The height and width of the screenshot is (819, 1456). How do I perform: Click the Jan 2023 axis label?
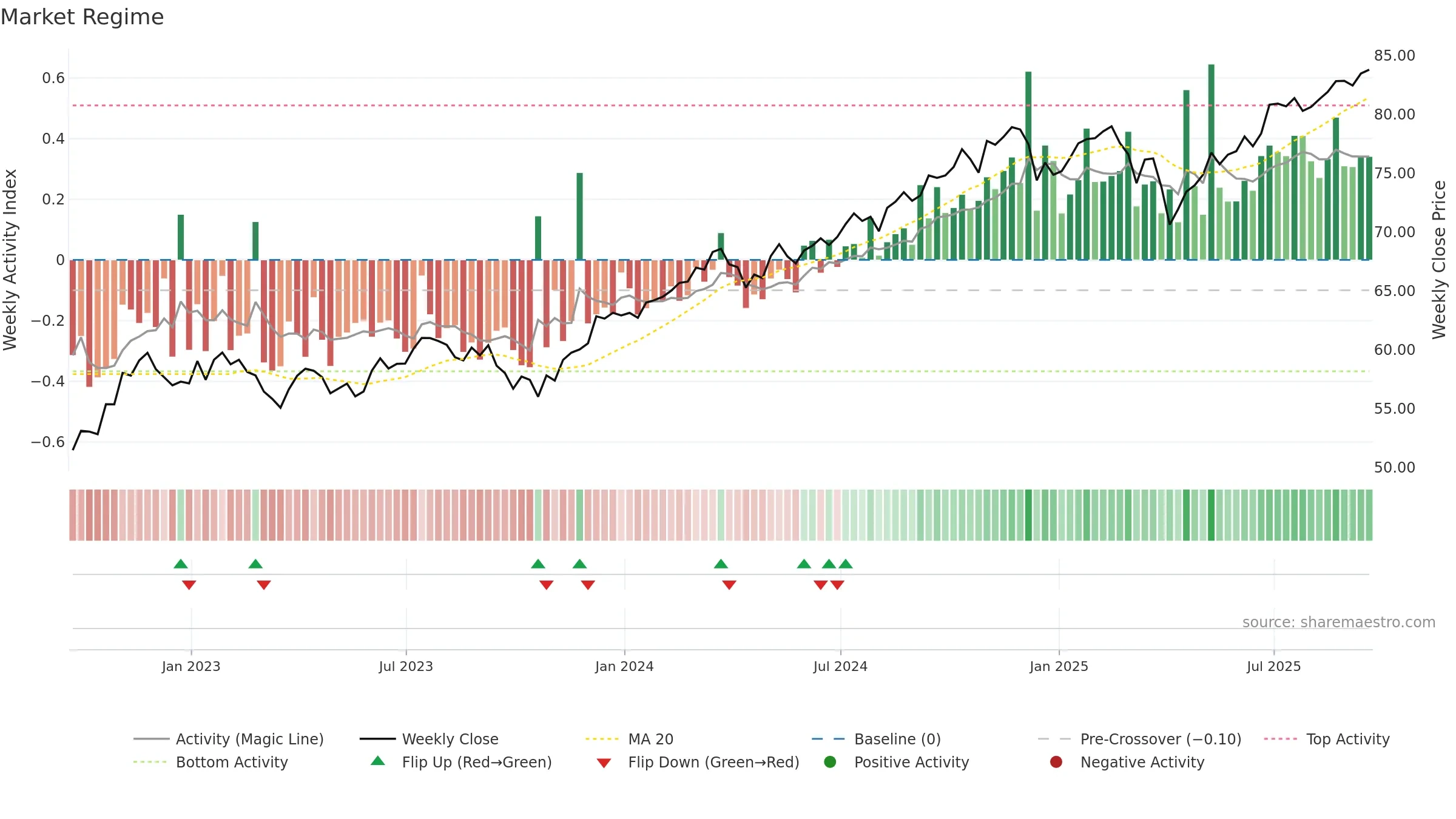pos(191,666)
